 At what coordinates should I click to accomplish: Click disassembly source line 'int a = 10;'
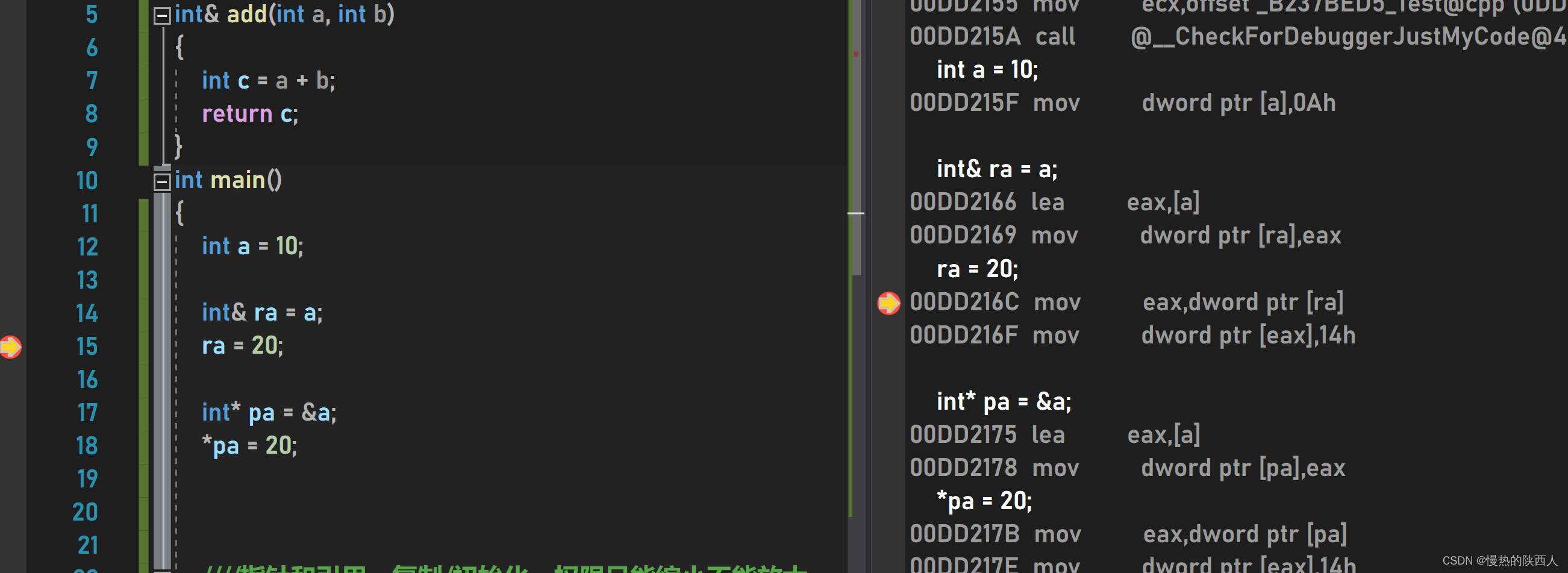click(x=987, y=70)
